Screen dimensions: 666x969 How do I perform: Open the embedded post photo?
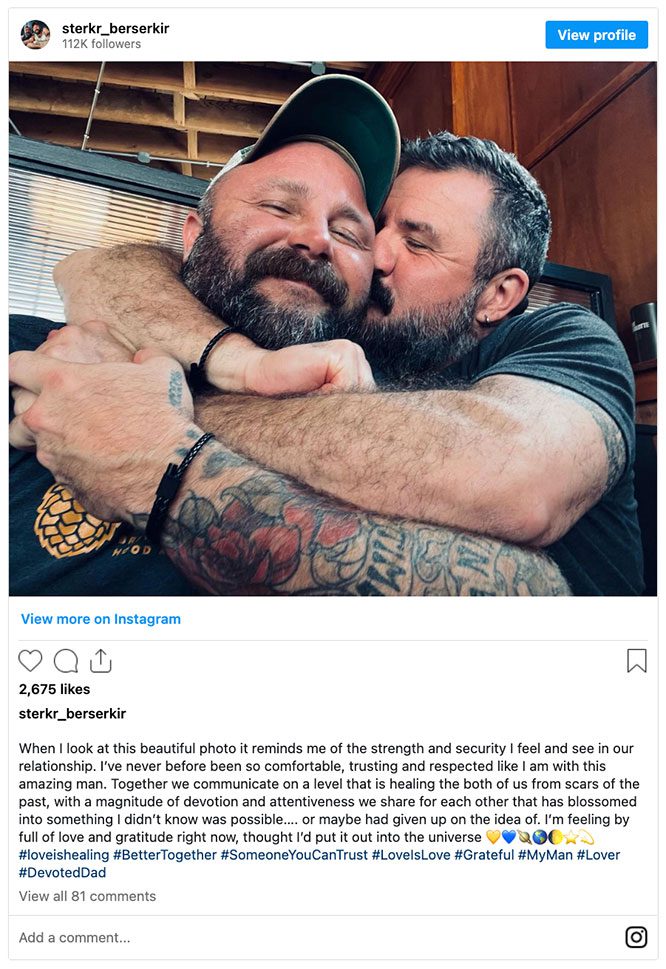point(333,329)
